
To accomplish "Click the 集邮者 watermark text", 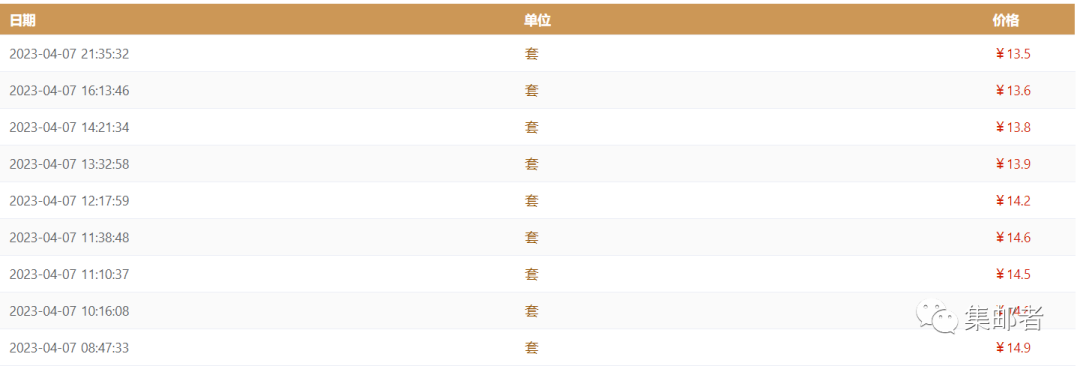I will point(1004,318).
